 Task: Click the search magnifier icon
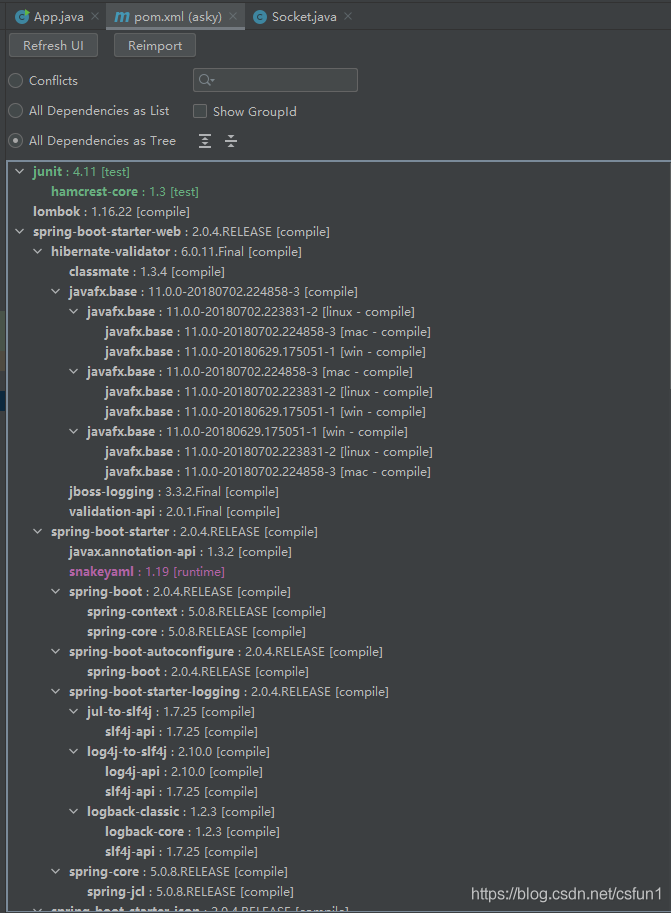pyautogui.click(x=206, y=80)
